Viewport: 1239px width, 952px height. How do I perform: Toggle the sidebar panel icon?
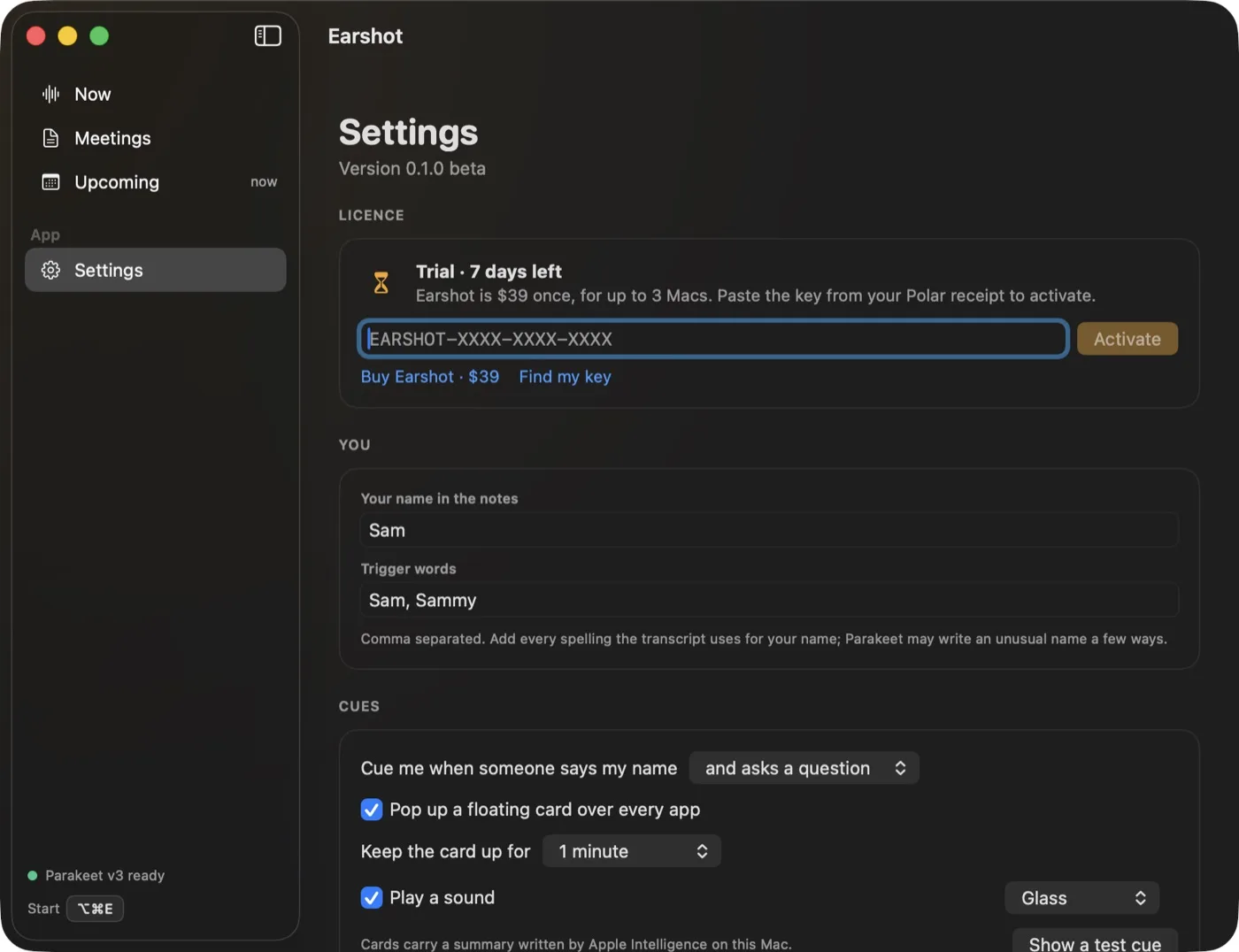click(267, 35)
